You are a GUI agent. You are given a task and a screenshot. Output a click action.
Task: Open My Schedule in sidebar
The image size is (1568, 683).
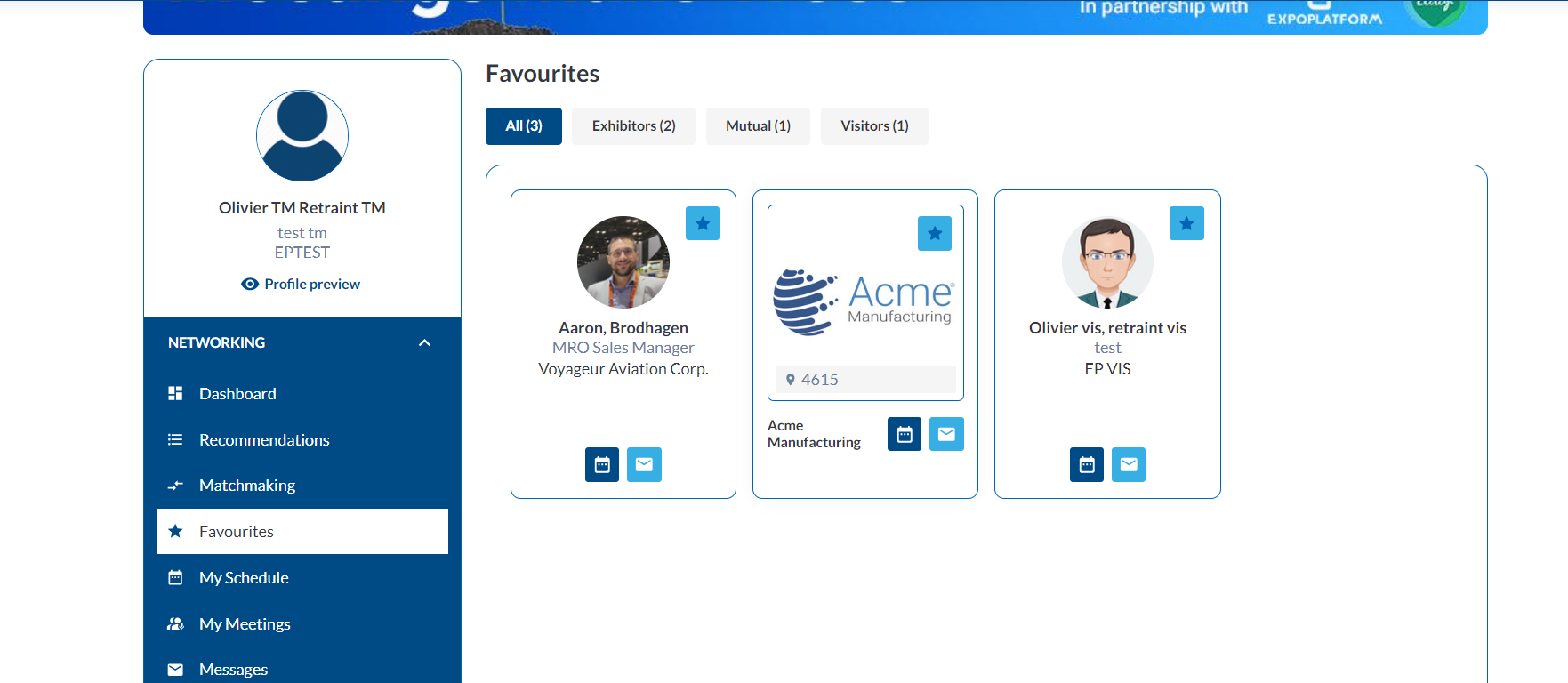[x=244, y=578]
